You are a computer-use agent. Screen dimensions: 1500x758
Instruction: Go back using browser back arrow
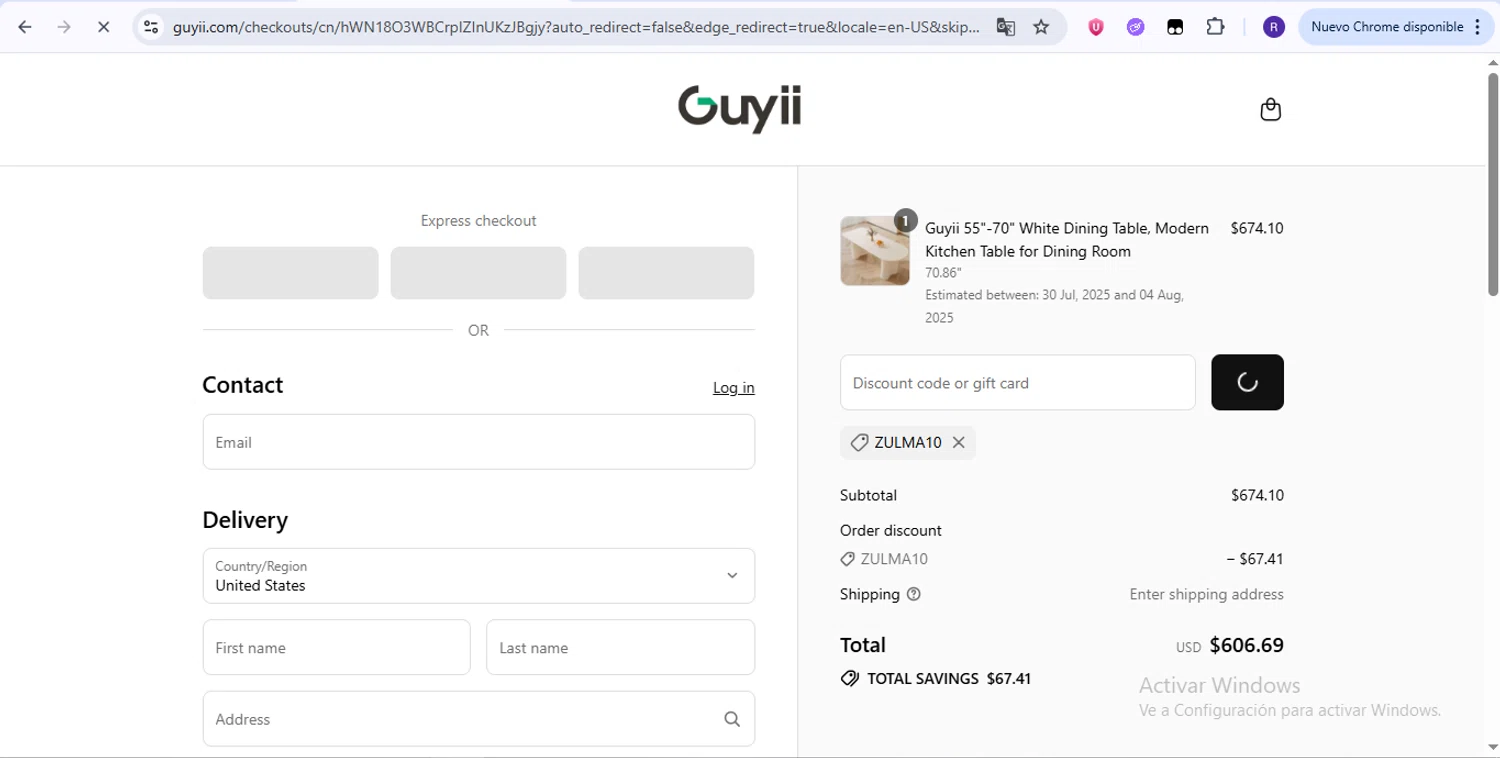pos(25,27)
